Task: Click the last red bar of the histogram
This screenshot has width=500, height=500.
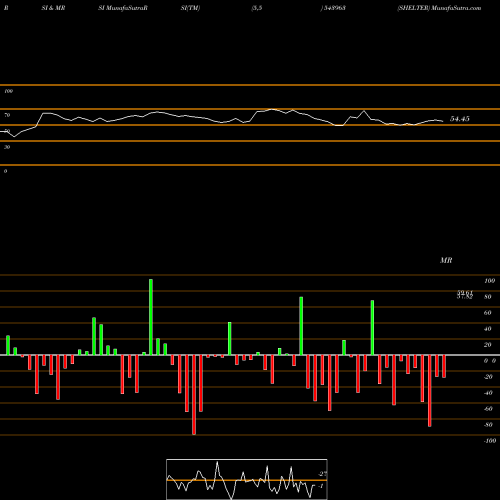Action: point(444,366)
